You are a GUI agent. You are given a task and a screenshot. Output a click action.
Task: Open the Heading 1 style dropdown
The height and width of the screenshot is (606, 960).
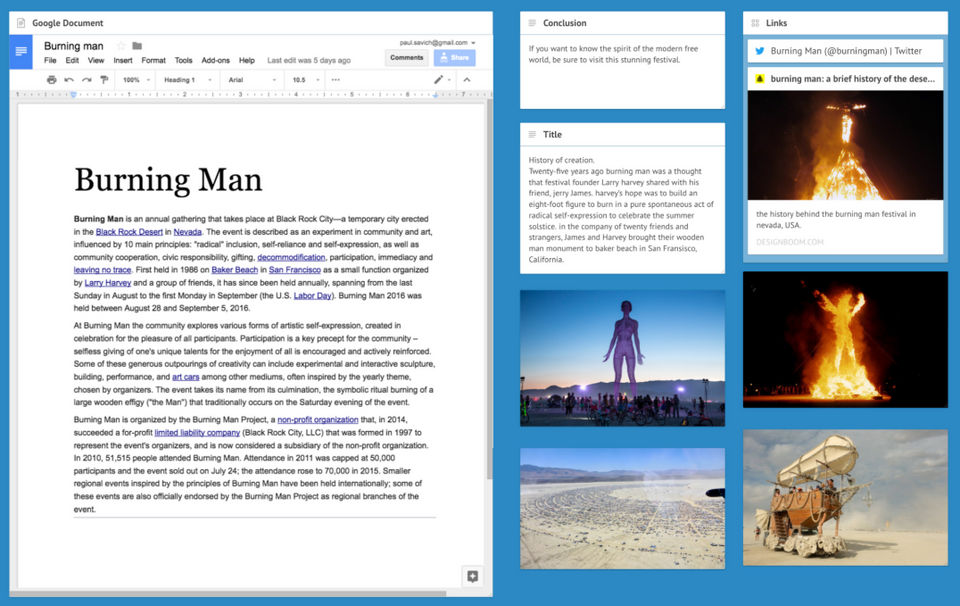(187, 80)
